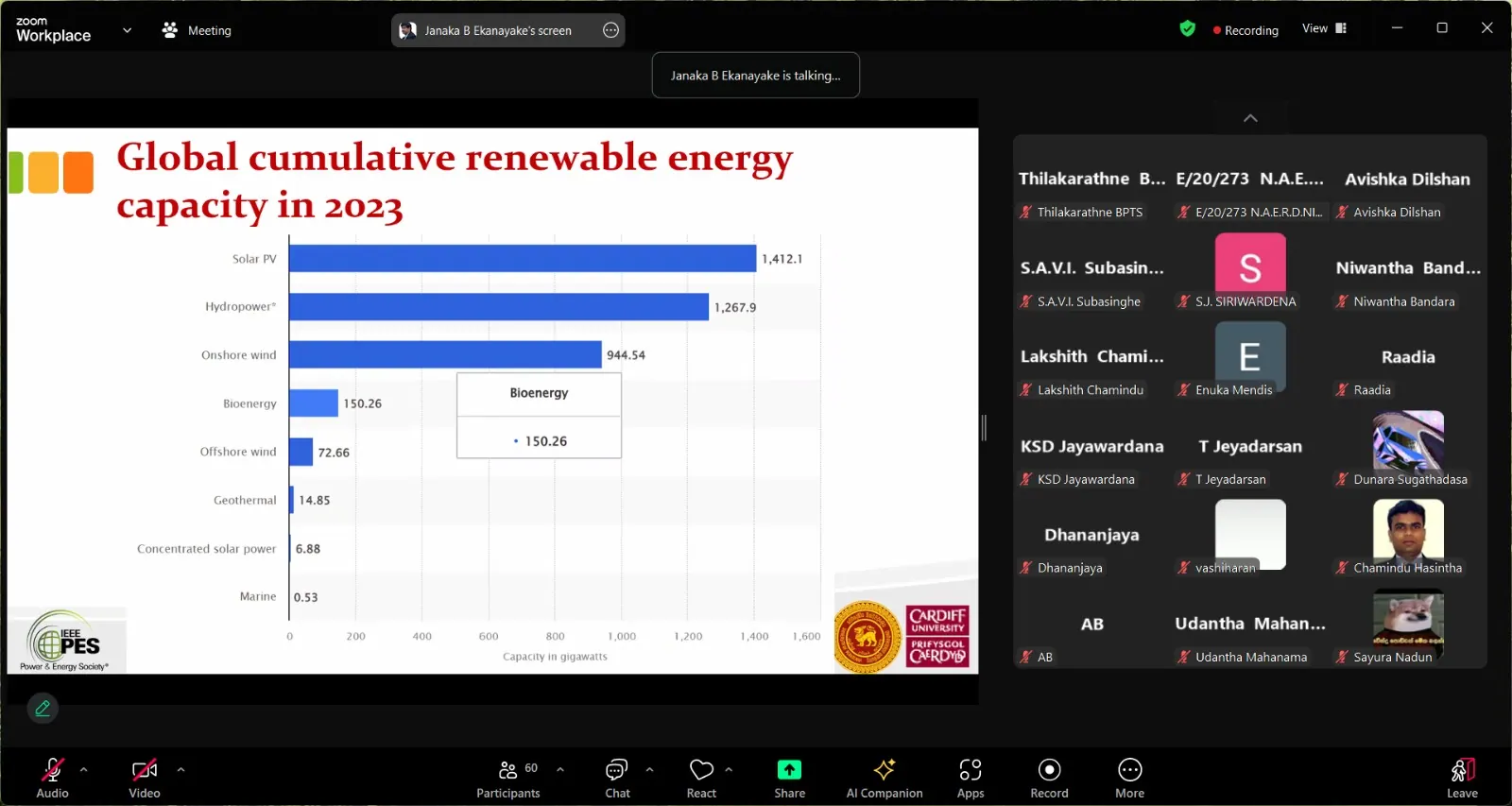Screen dimensions: 1512x806
Task: Turn on the Video camera
Action: tap(145, 769)
